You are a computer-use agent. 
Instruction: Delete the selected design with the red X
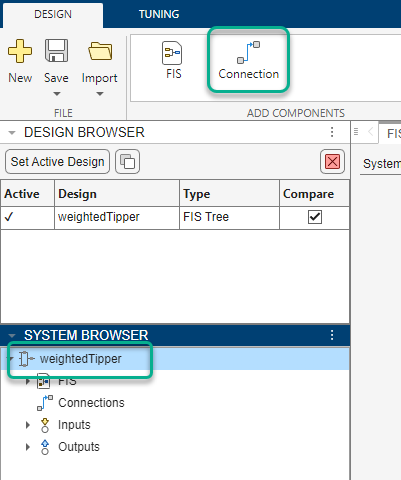[332, 162]
